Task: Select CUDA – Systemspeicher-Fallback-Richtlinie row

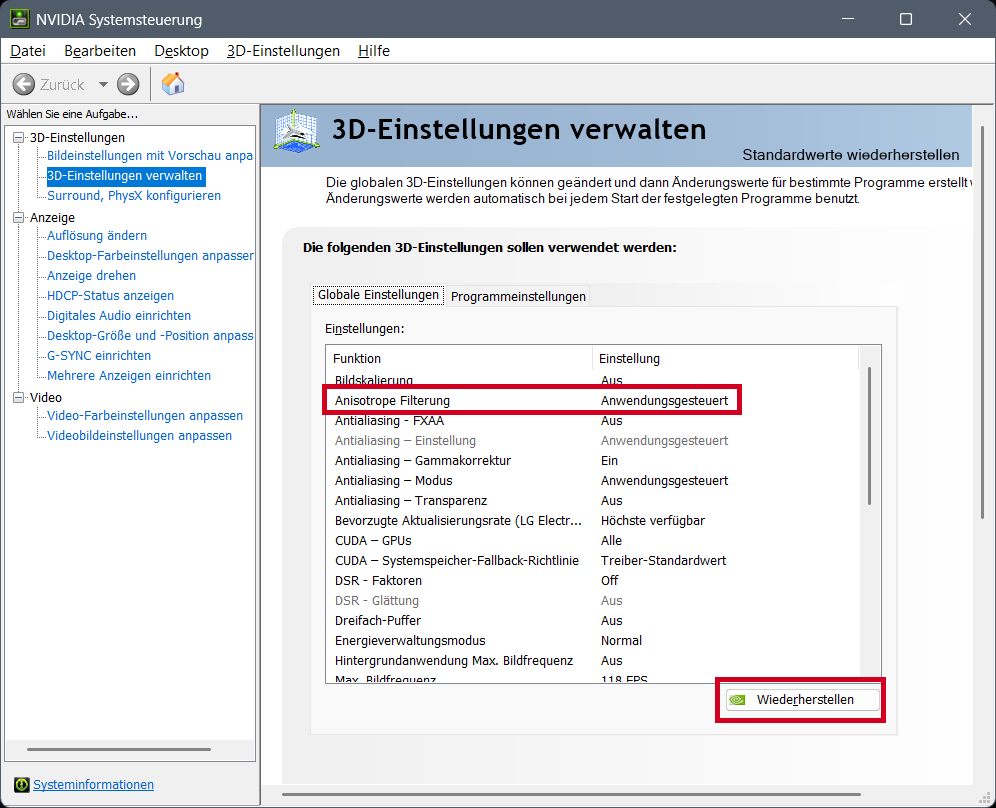Action: point(593,561)
